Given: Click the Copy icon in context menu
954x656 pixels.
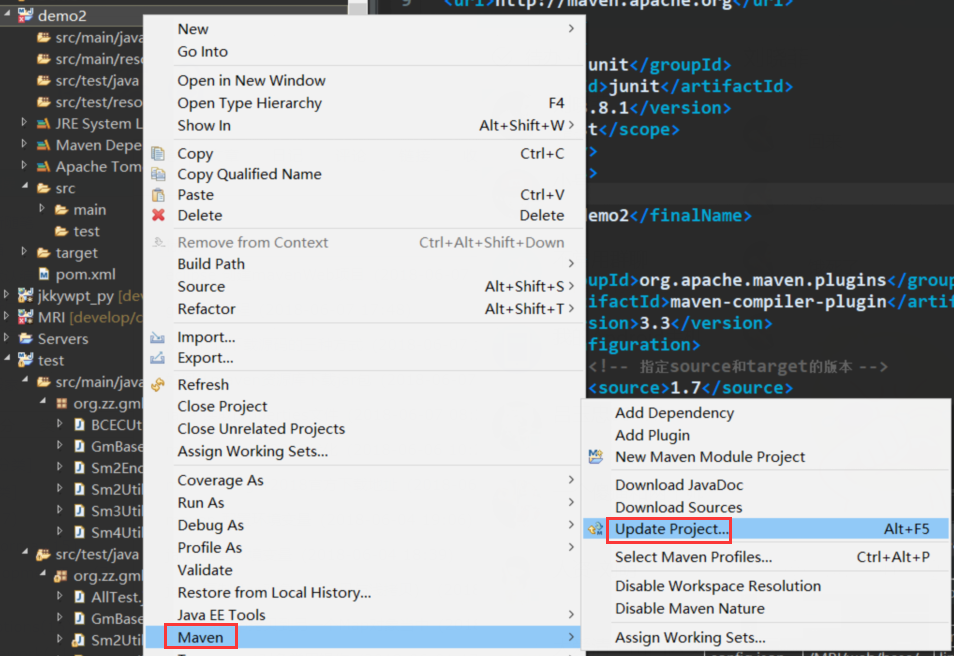Looking at the screenshot, I should pyautogui.click(x=158, y=153).
